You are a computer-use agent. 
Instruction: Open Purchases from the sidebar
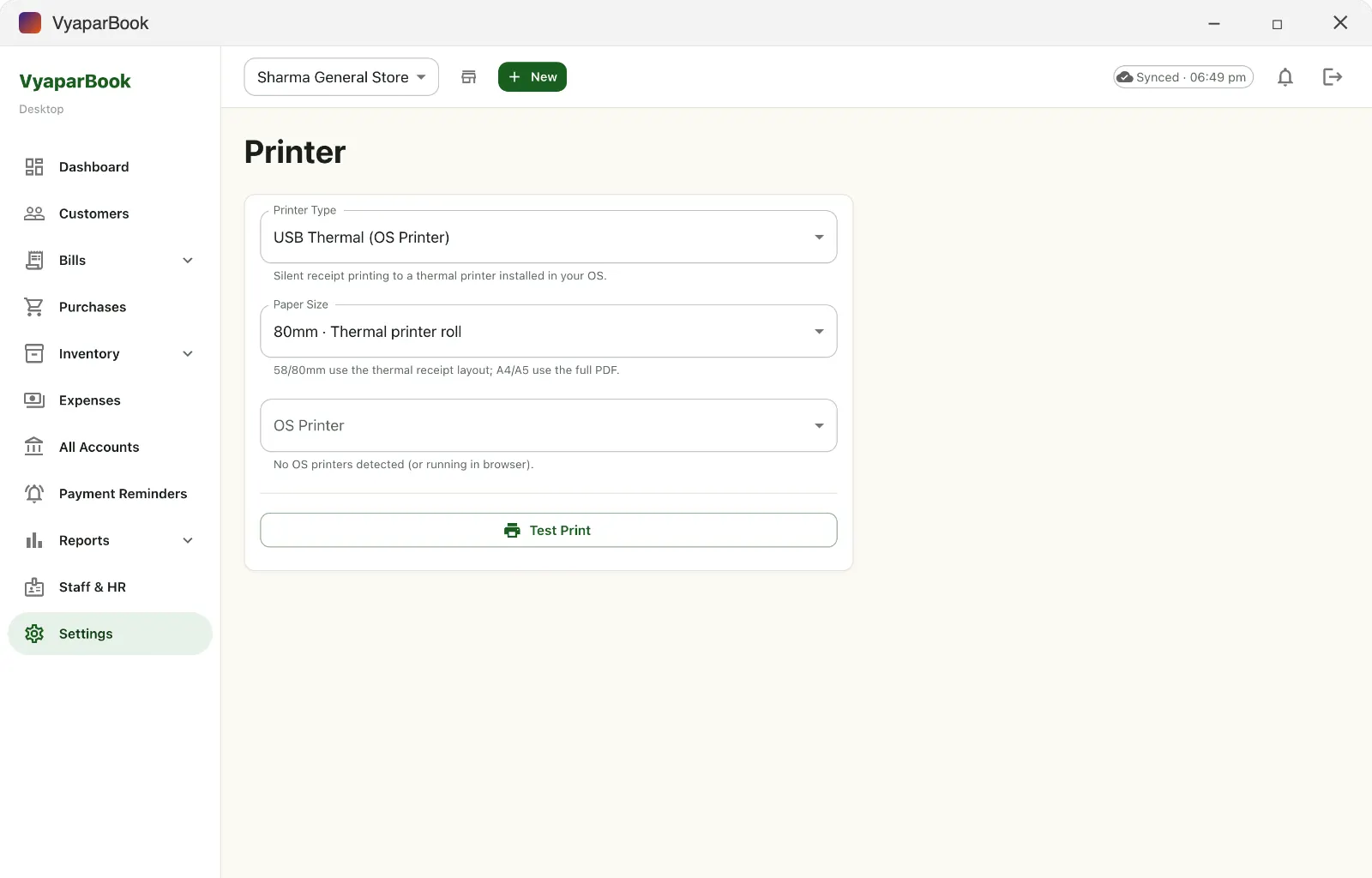[110, 307]
